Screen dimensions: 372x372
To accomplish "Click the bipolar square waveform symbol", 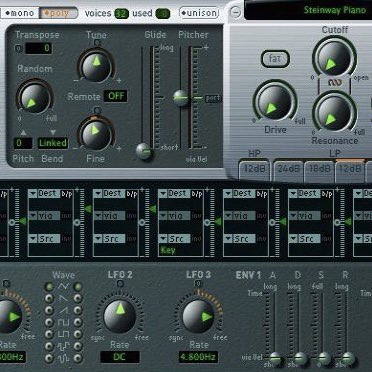I will 63,322.
